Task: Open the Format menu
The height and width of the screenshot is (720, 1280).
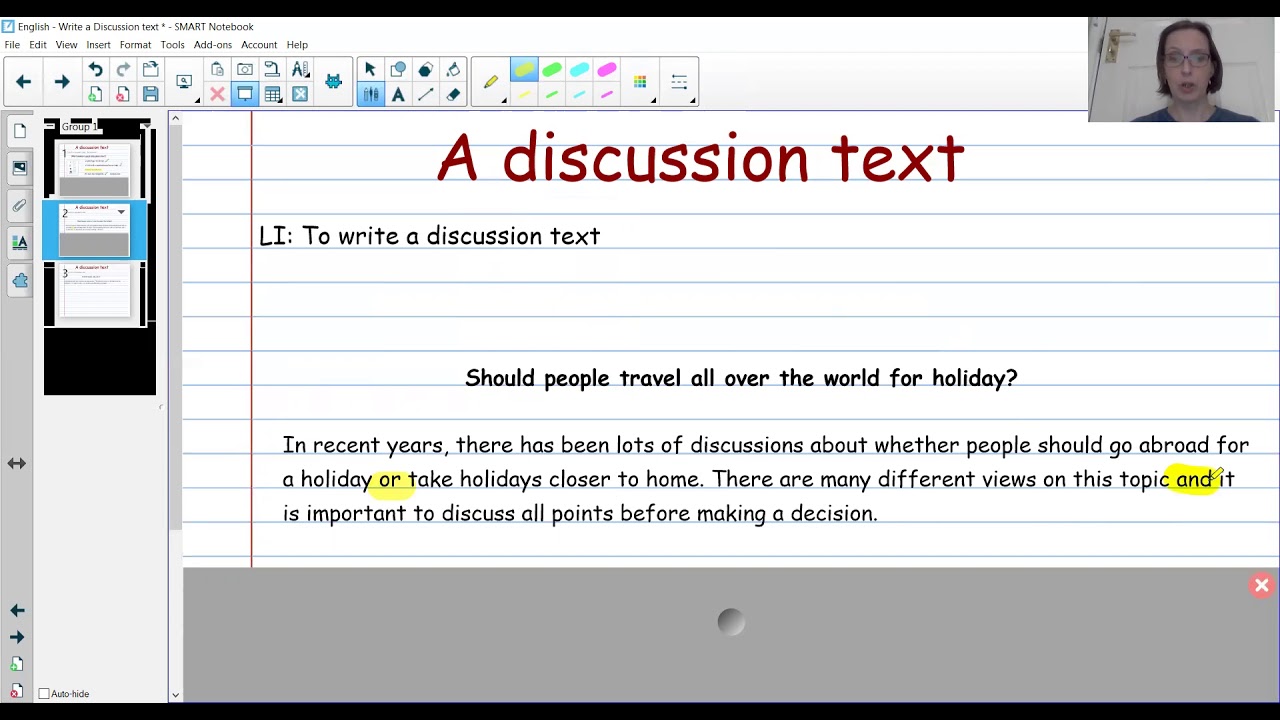Action: 135,45
